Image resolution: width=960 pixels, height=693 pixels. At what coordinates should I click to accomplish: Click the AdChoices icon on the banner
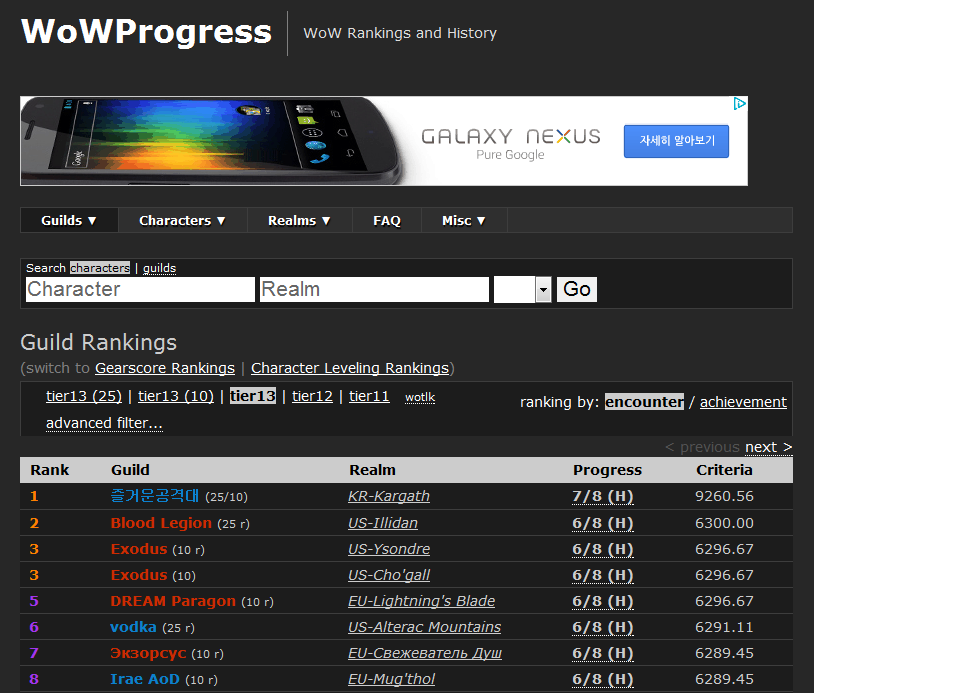point(739,104)
